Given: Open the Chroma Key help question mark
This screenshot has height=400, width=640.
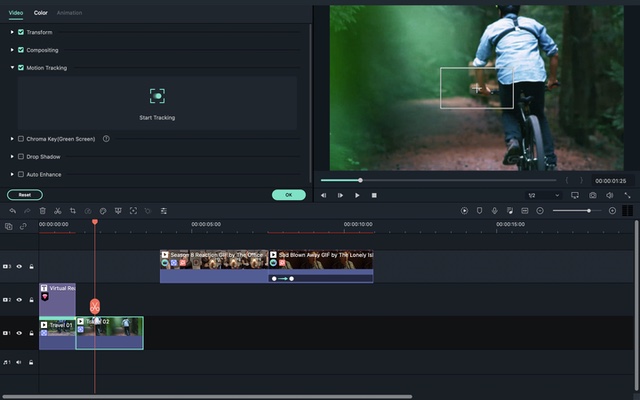Looking at the screenshot, I should coord(106,139).
